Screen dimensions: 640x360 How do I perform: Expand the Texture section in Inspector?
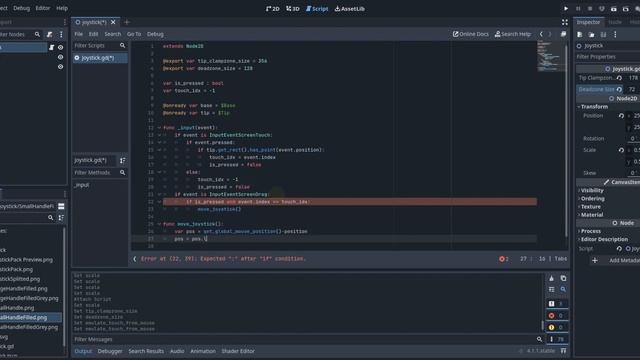pyautogui.click(x=590, y=207)
